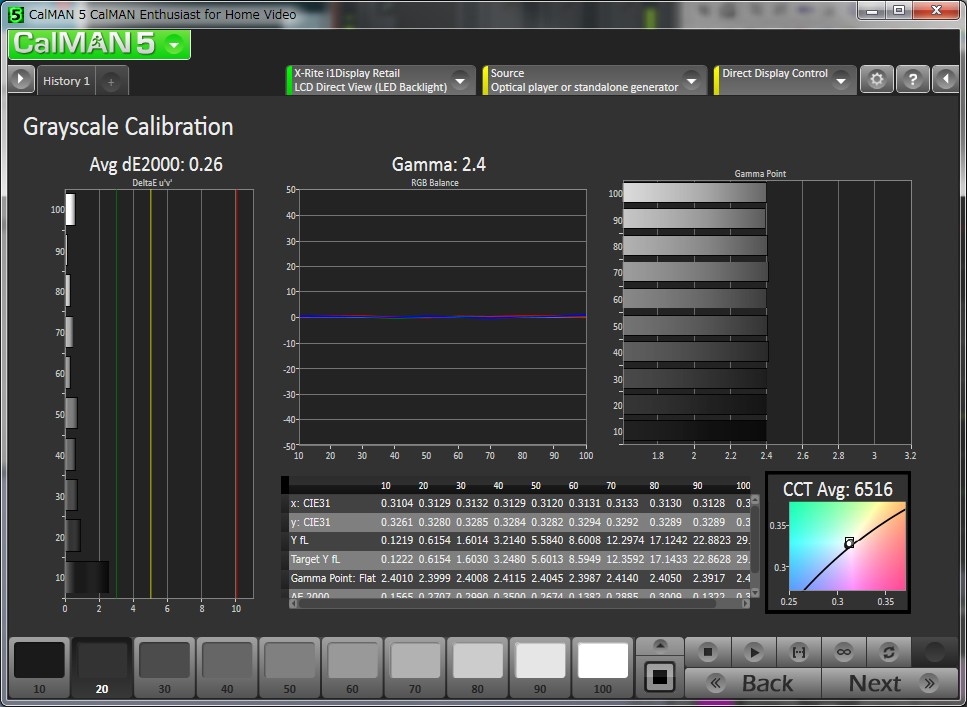Open settings with the gear icon
This screenshot has height=707, width=967.
(x=877, y=80)
